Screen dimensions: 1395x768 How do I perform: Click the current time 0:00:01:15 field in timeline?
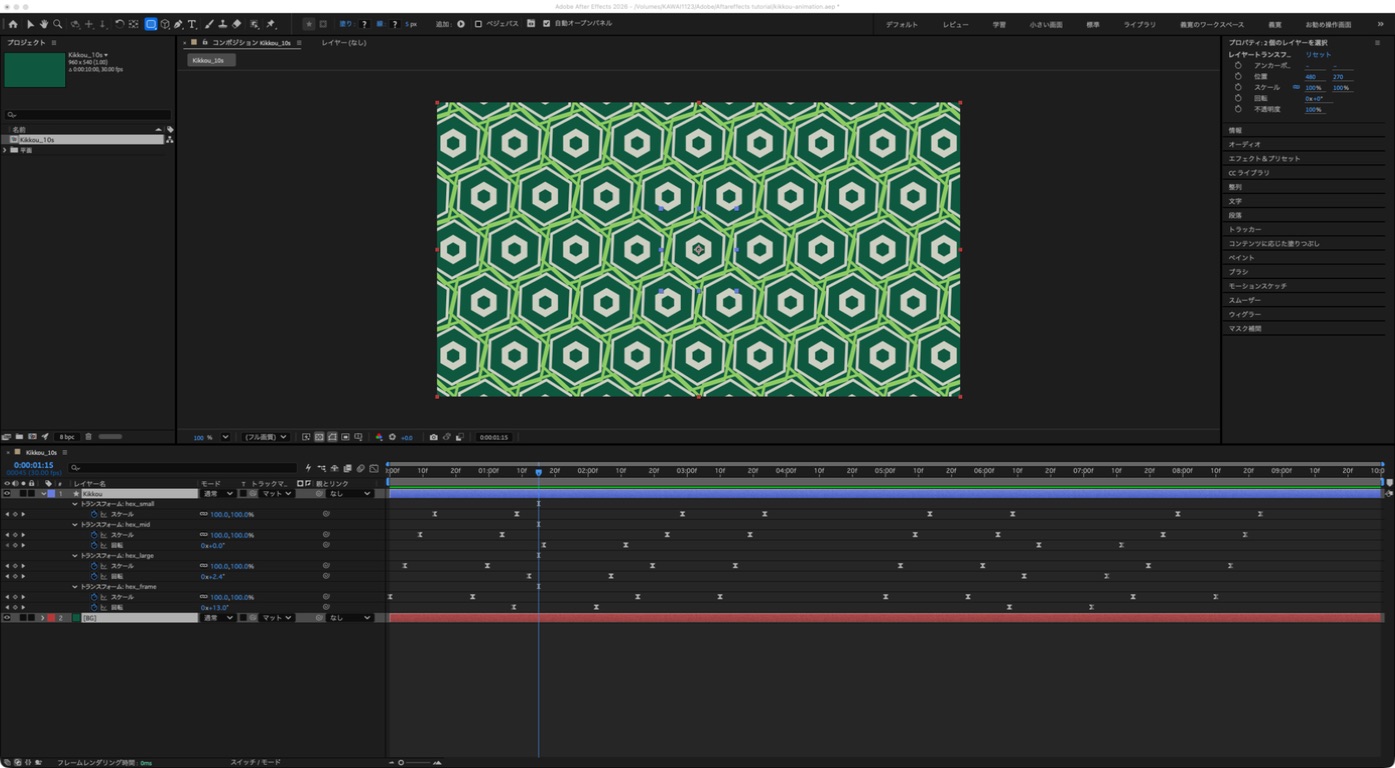pyautogui.click(x=33, y=465)
